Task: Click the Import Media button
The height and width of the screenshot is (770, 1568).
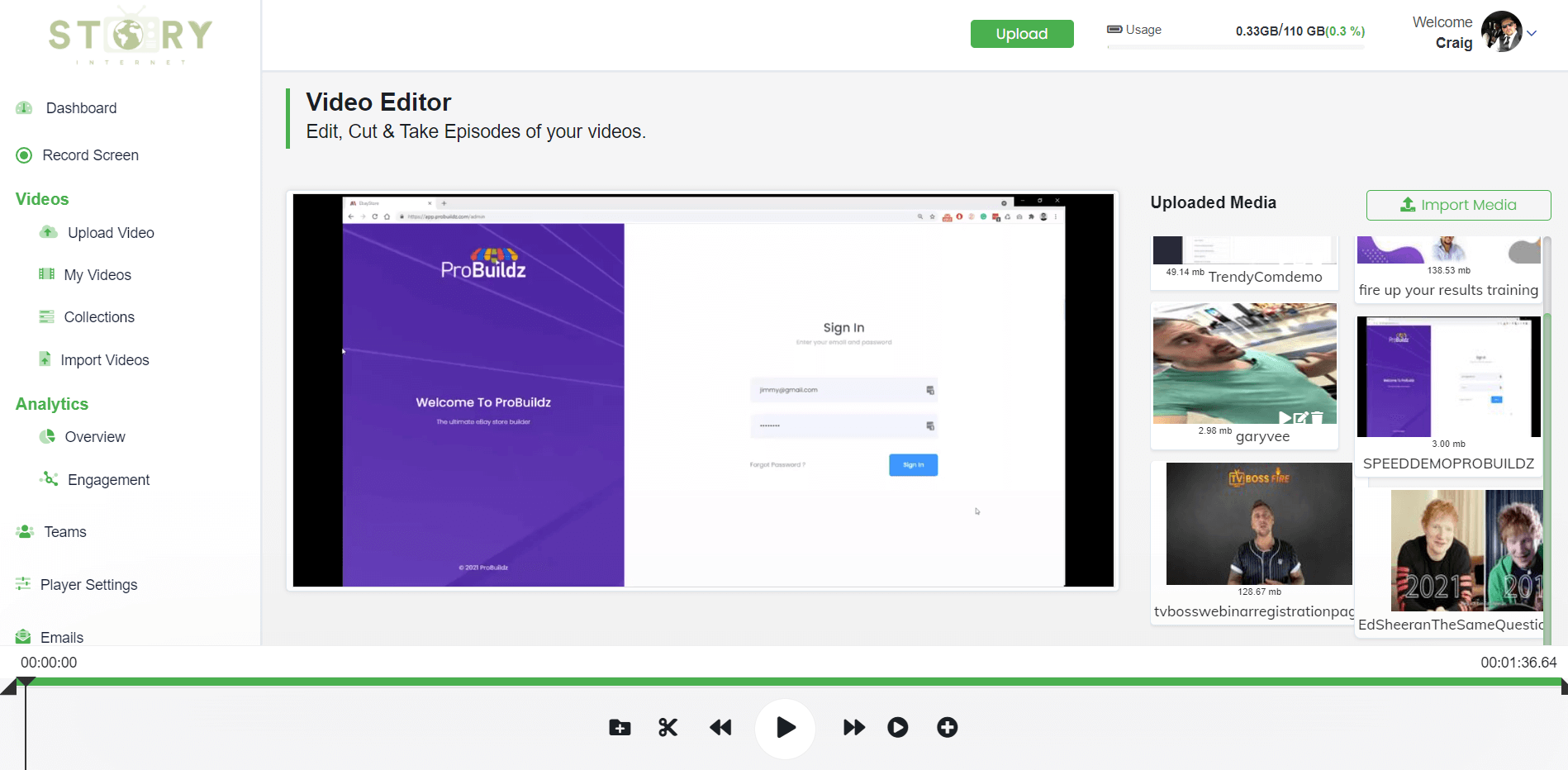Action: (1458, 205)
